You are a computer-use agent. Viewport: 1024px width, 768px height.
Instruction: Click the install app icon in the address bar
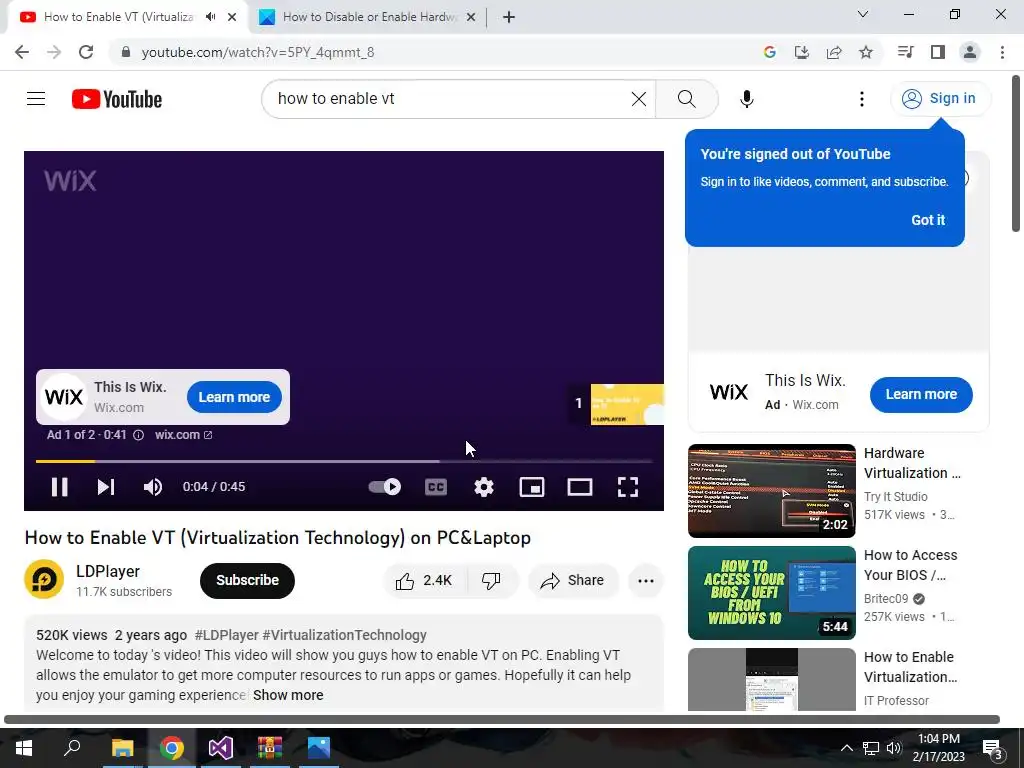pyautogui.click(x=801, y=52)
